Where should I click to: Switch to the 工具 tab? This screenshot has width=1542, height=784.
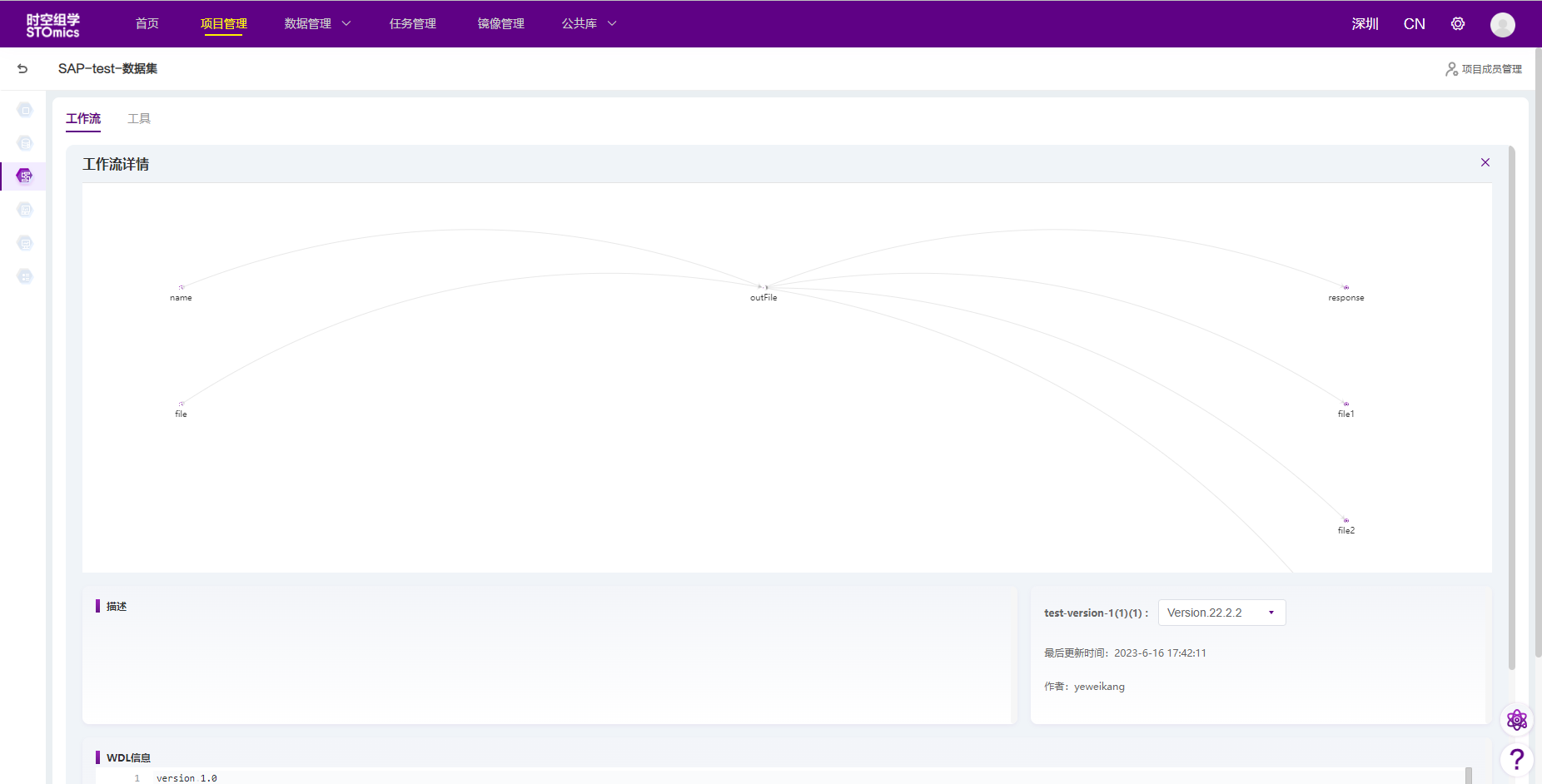tap(139, 119)
